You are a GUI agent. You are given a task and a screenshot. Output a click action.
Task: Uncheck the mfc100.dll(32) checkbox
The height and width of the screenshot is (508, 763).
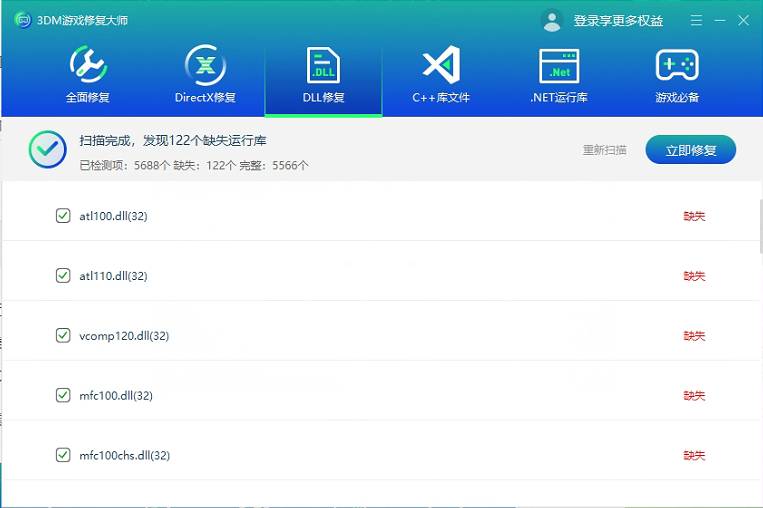click(x=63, y=395)
